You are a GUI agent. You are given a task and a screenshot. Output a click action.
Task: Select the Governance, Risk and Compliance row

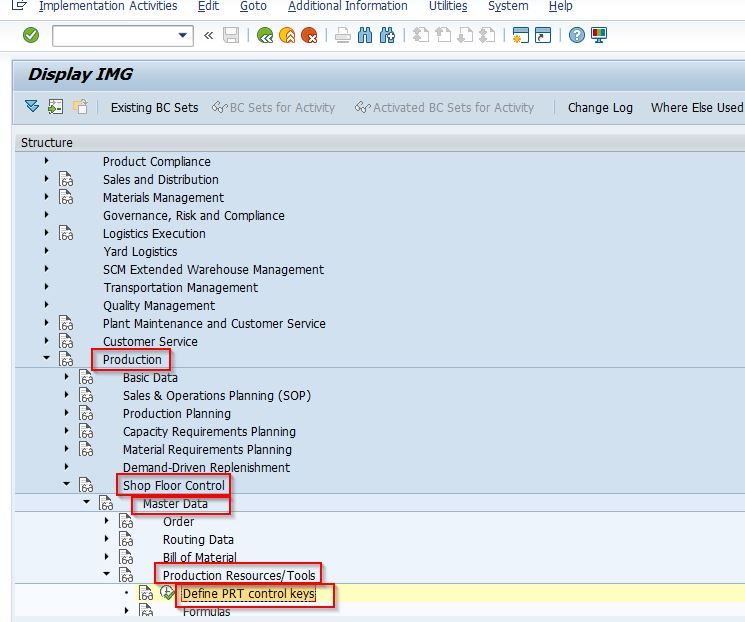(x=194, y=216)
